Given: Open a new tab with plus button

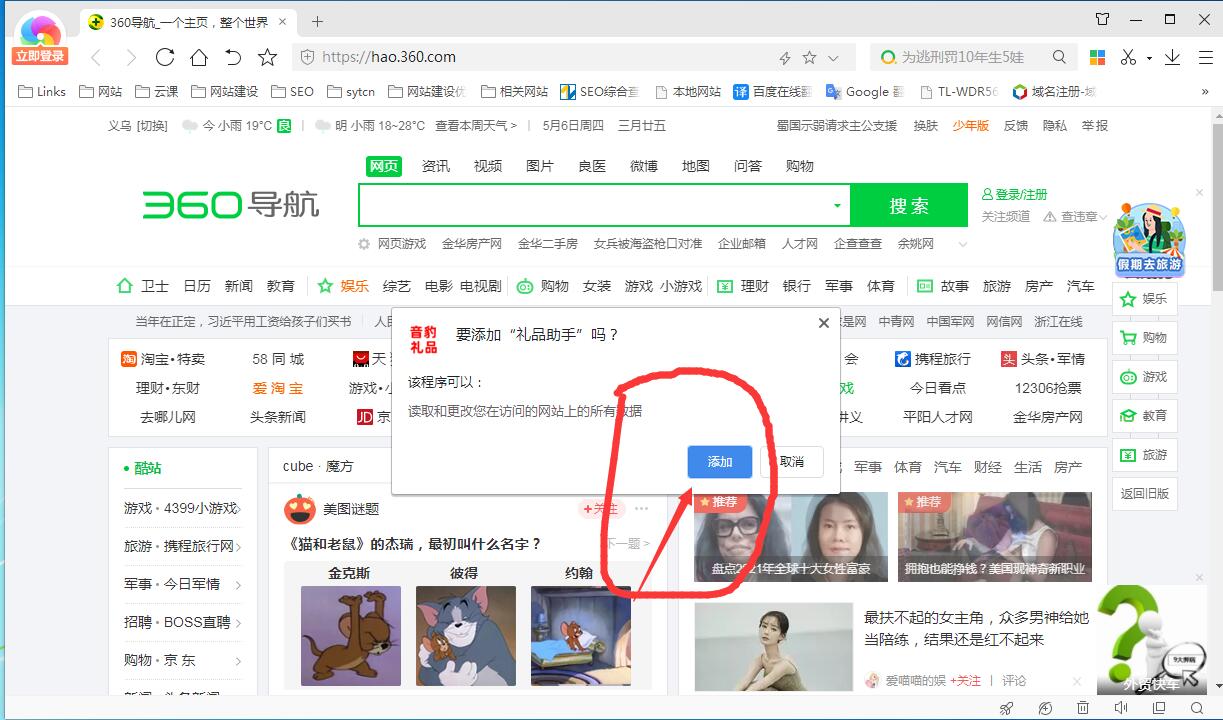Looking at the screenshot, I should click(x=317, y=21).
